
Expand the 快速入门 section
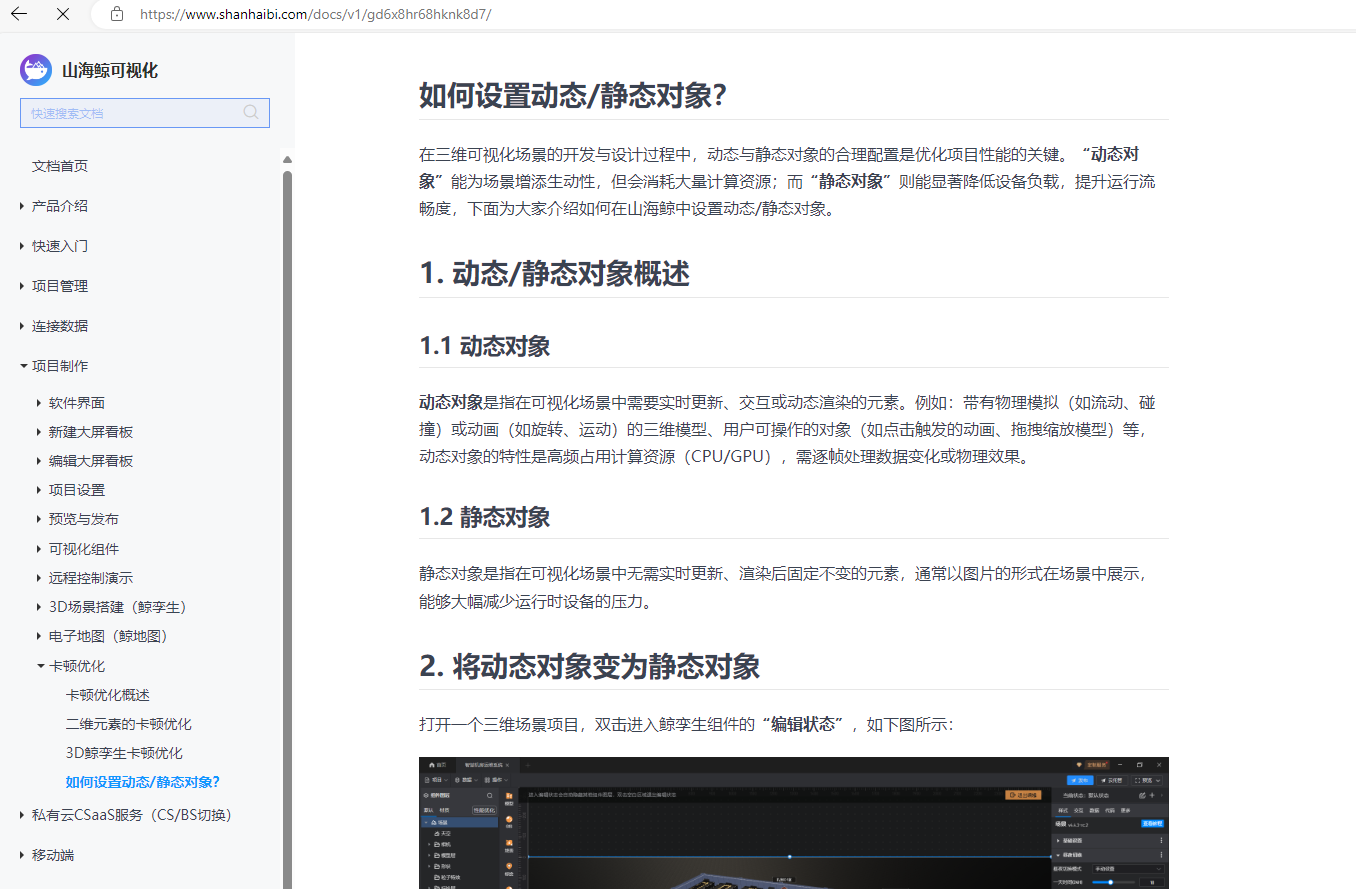(x=59, y=246)
